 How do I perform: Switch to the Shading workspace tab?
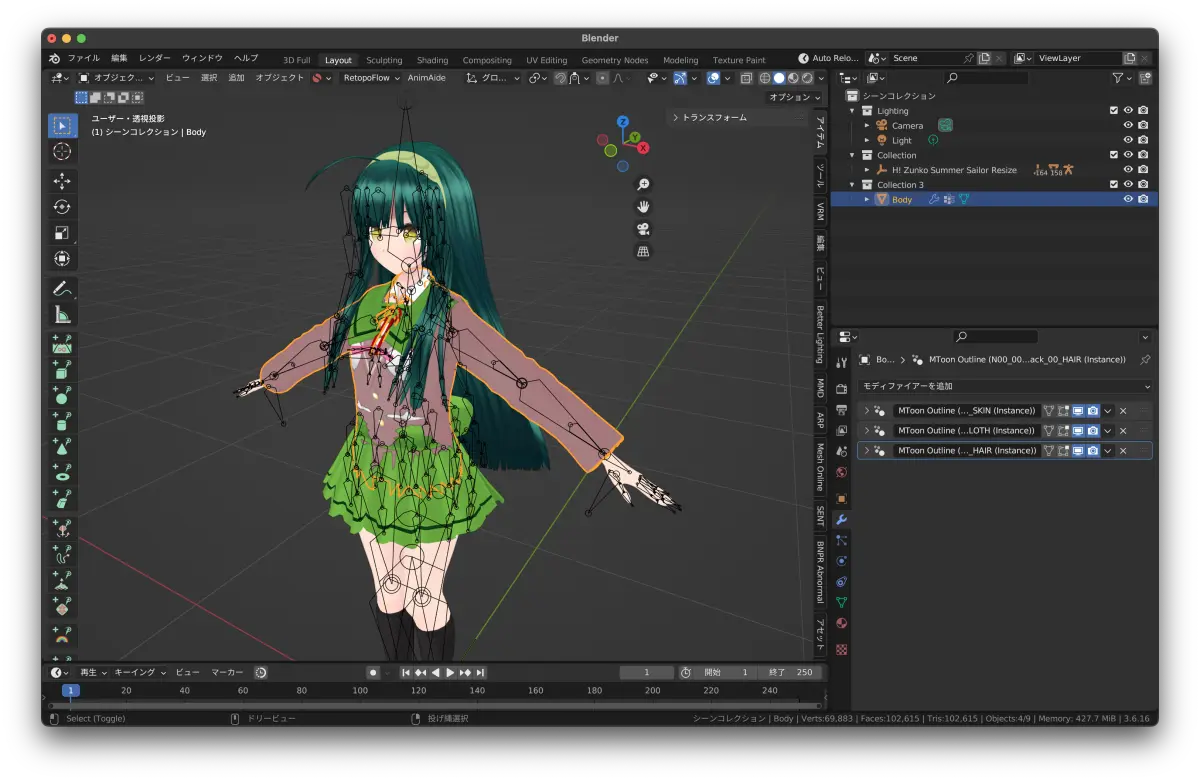coord(432,60)
